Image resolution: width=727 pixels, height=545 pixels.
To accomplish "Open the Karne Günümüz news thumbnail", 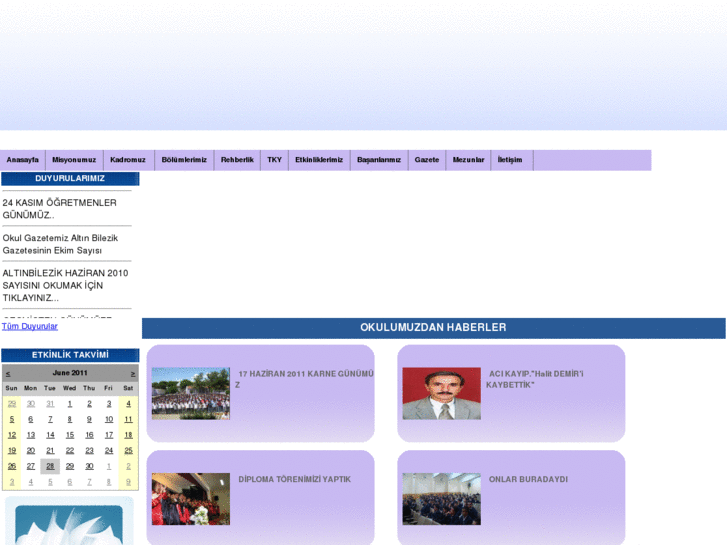I will coord(191,393).
